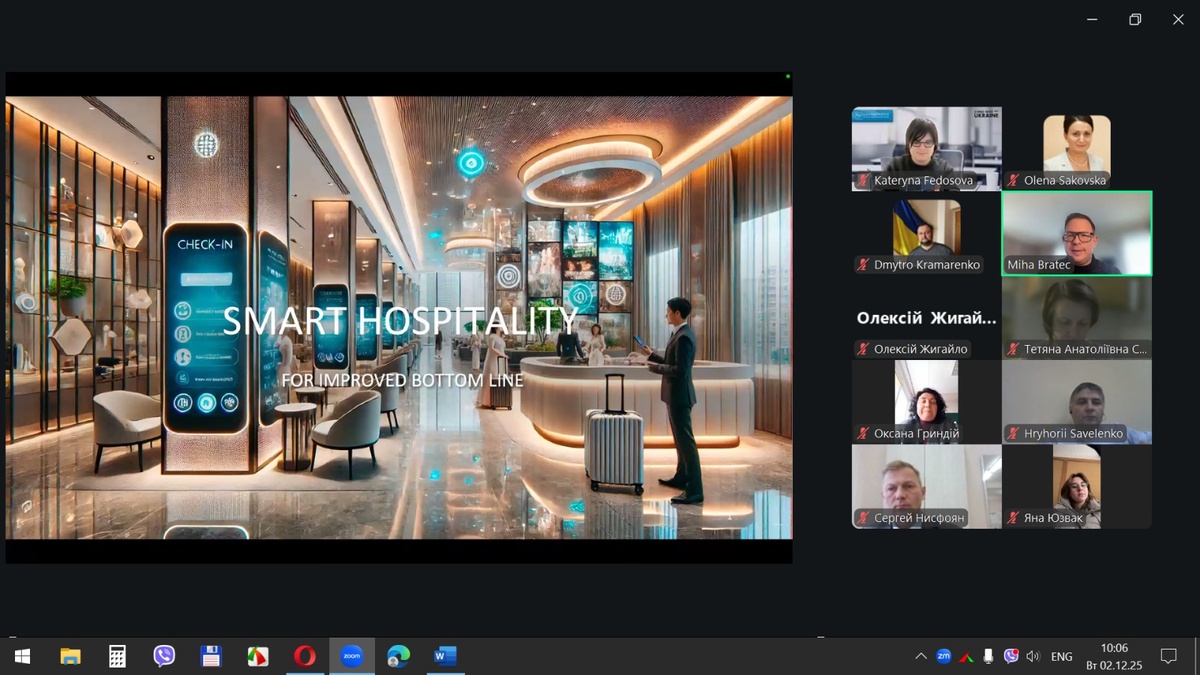Click the muted mic icon beside Olena Sakovska
Screen dimensions: 1200x675
pos(1013,181)
